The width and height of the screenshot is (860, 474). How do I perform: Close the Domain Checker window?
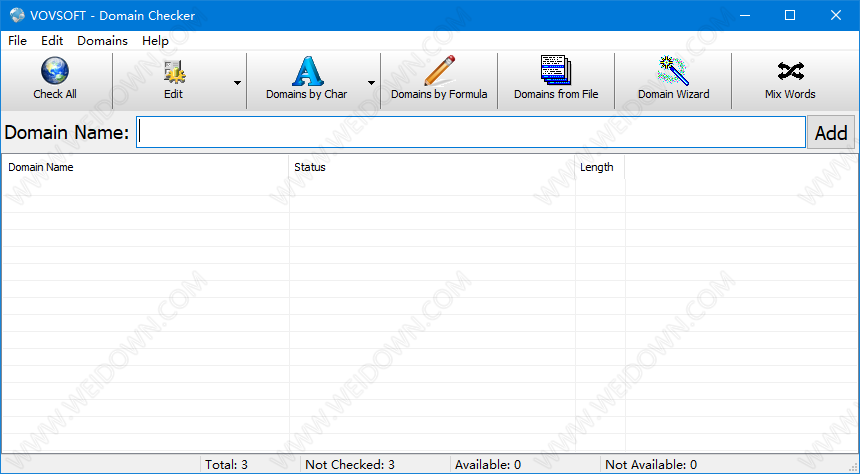coord(836,15)
